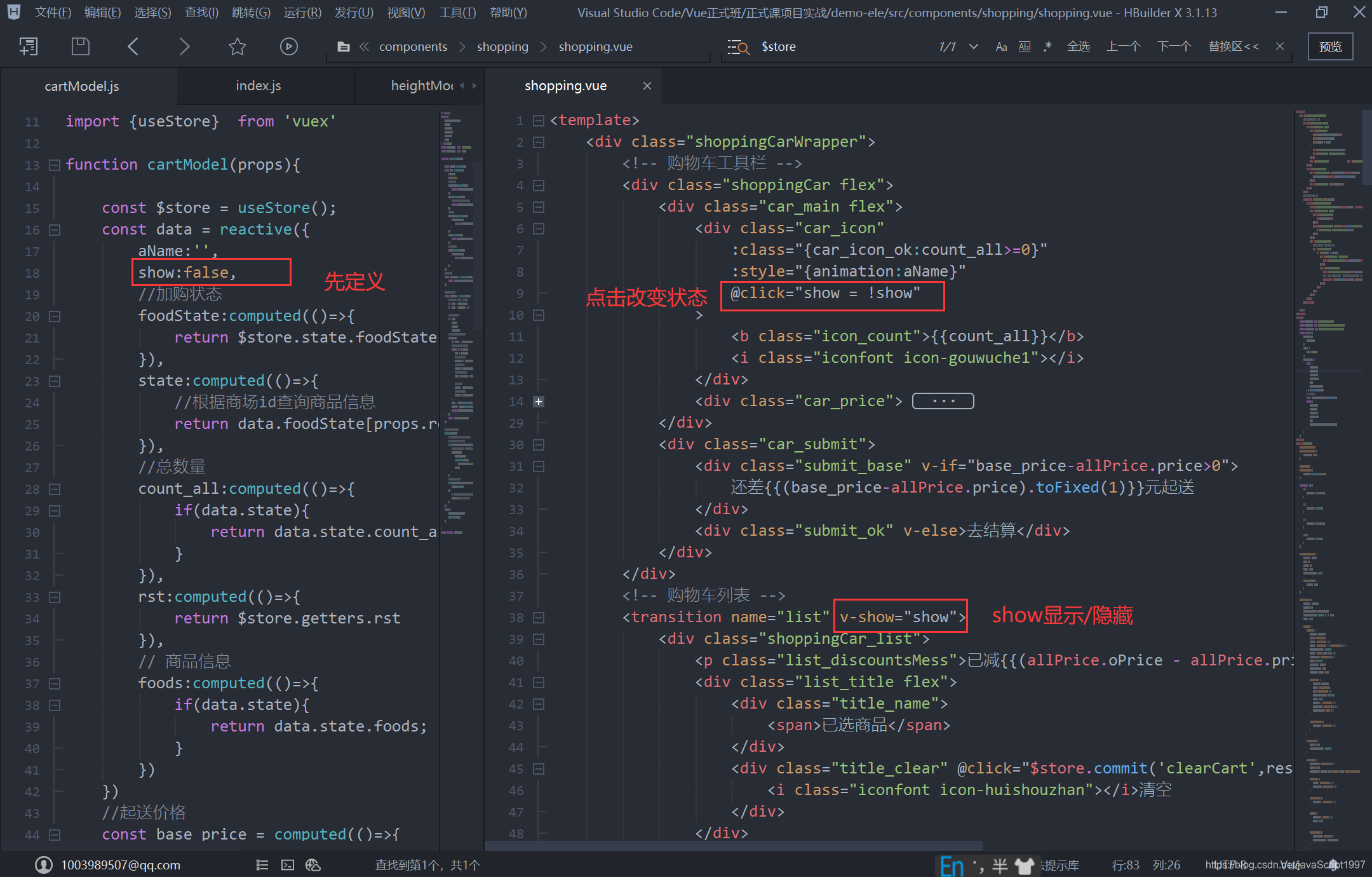Click the new file icon in toolbar
The height and width of the screenshot is (877, 1372).
(x=29, y=46)
